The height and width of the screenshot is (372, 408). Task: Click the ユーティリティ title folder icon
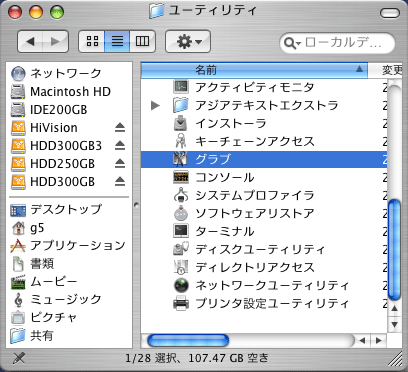click(157, 11)
